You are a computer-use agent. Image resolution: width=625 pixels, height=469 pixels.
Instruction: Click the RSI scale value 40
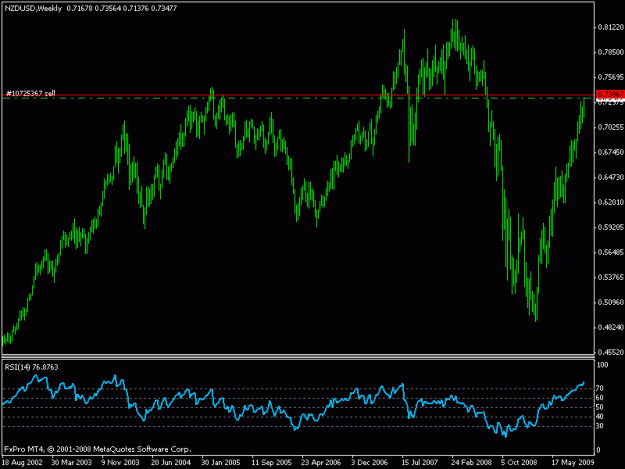pos(599,416)
